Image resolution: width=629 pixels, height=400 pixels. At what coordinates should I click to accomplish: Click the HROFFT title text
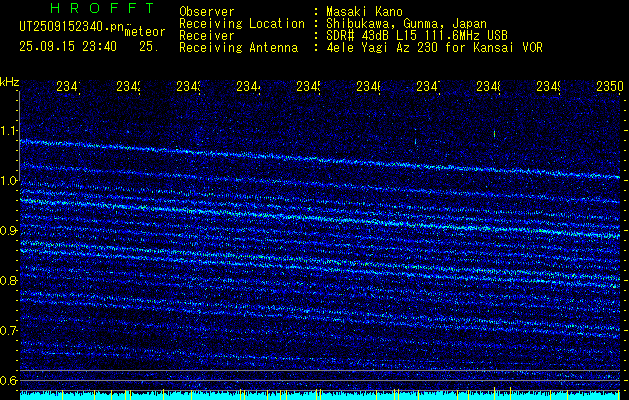(103, 8)
